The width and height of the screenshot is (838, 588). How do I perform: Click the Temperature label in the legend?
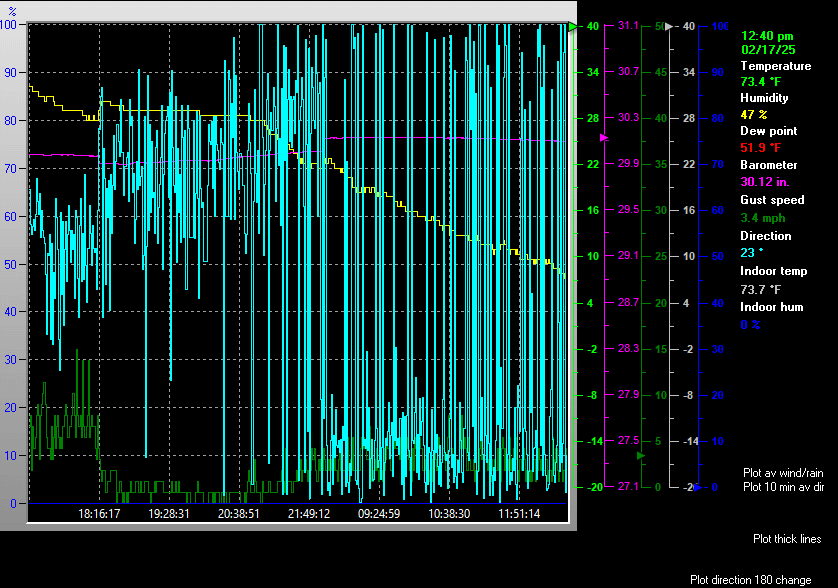tap(775, 66)
